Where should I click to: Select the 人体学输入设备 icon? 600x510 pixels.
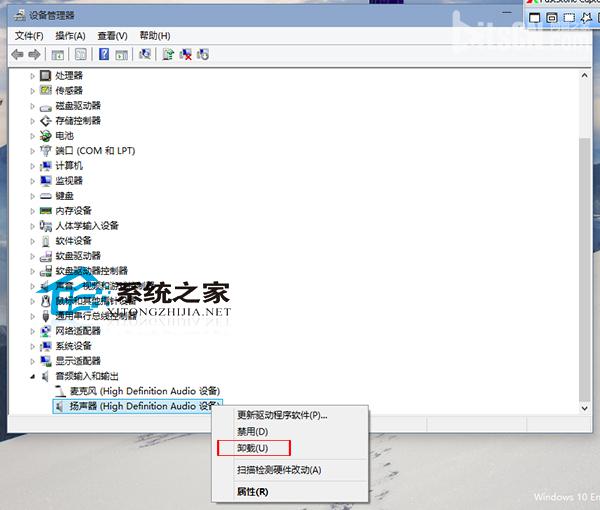coord(46,226)
